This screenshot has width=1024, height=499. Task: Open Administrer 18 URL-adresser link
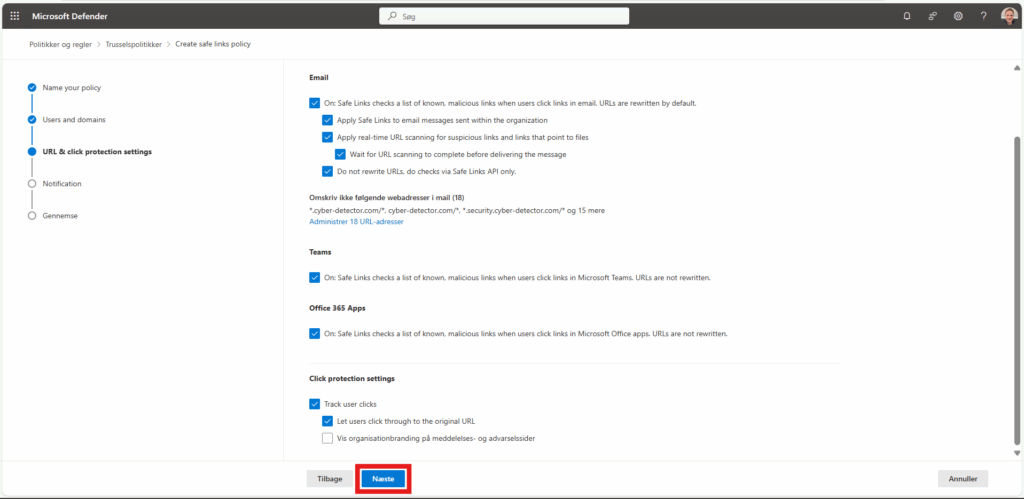tap(356, 221)
